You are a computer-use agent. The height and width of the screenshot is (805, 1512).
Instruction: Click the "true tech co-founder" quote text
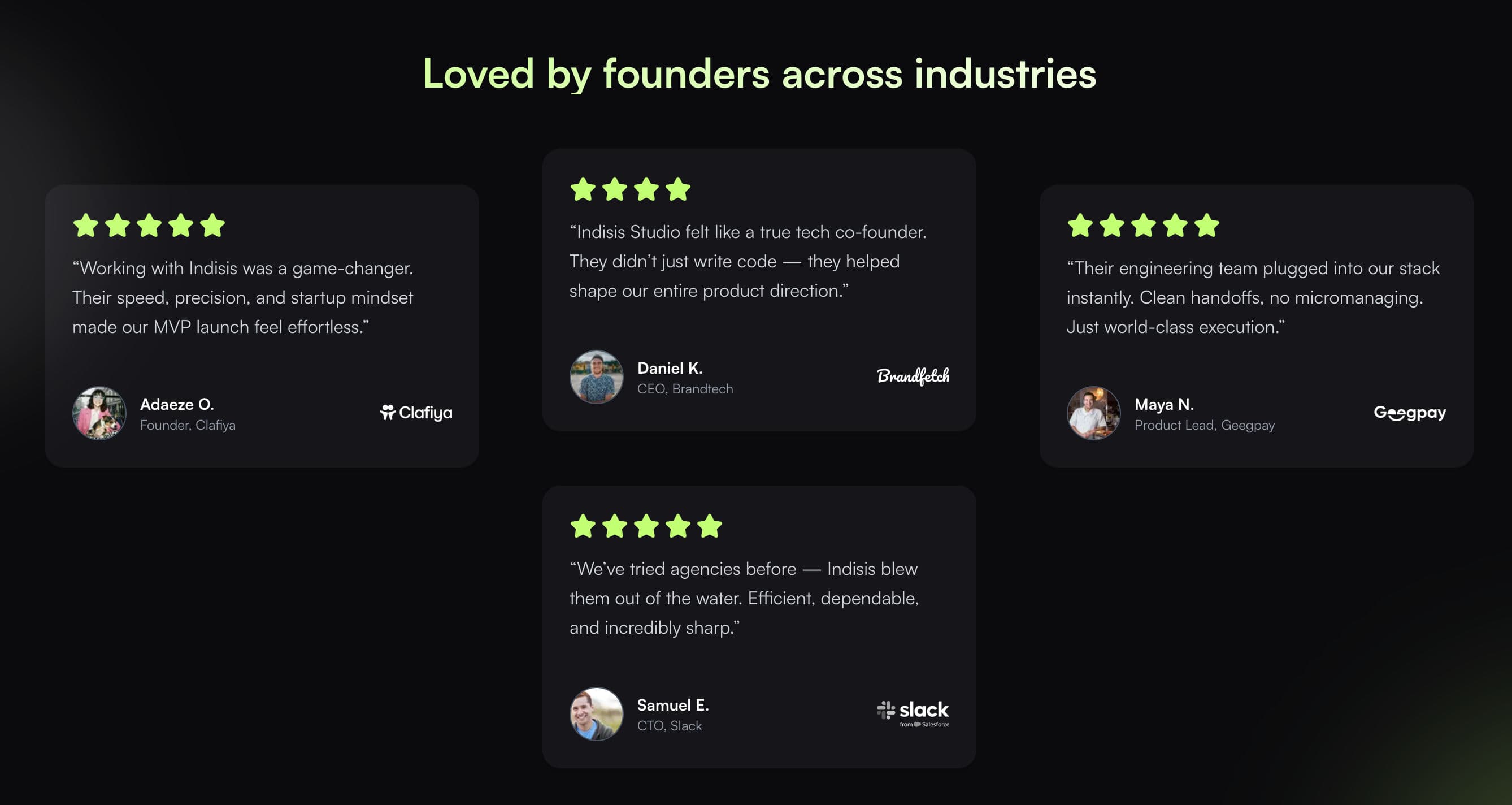(x=747, y=261)
